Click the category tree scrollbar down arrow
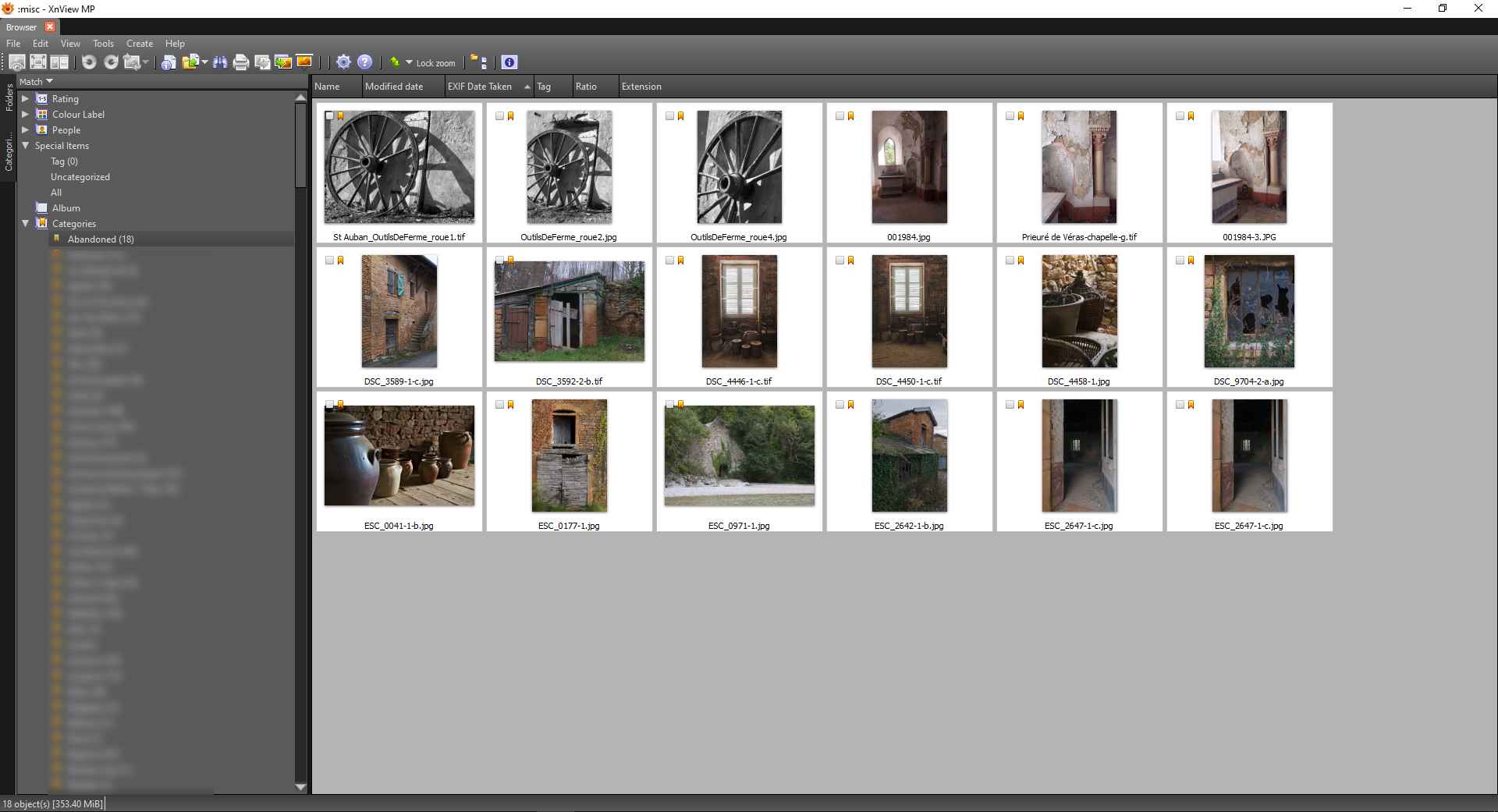Screen dimensions: 1498x812 point(300,787)
